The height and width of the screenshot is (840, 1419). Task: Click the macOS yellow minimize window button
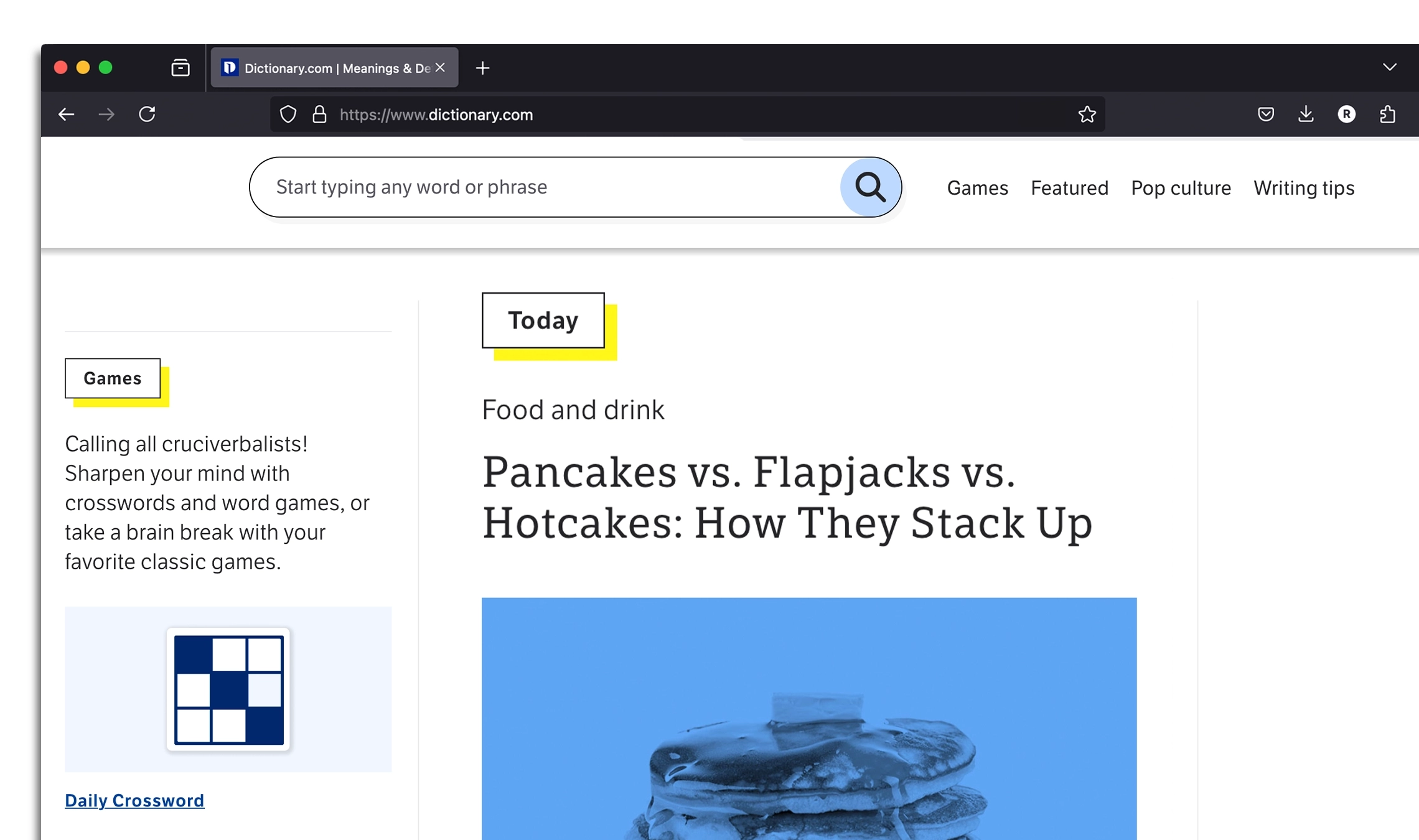[83, 67]
